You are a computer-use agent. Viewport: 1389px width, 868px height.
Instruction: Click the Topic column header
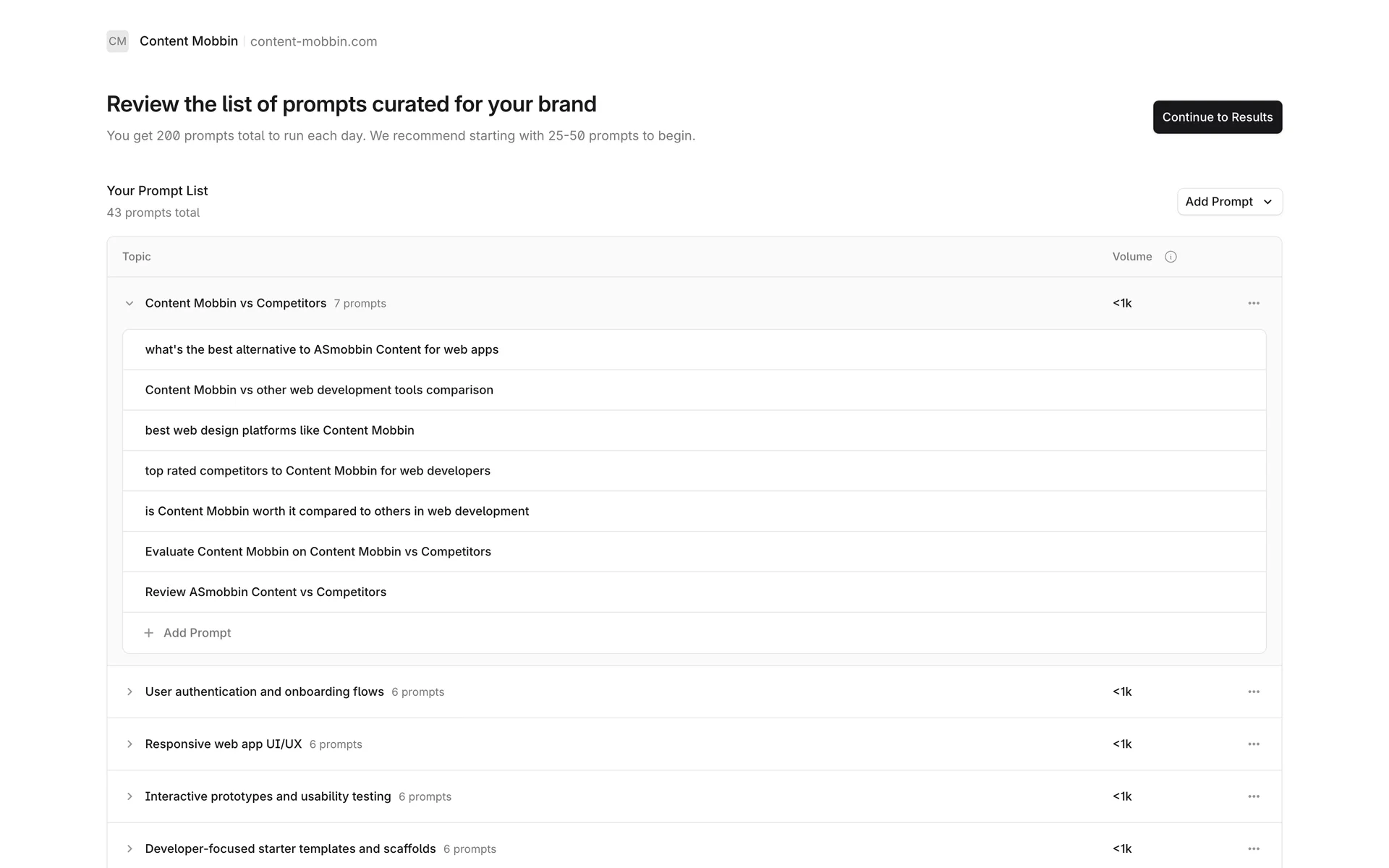137,257
